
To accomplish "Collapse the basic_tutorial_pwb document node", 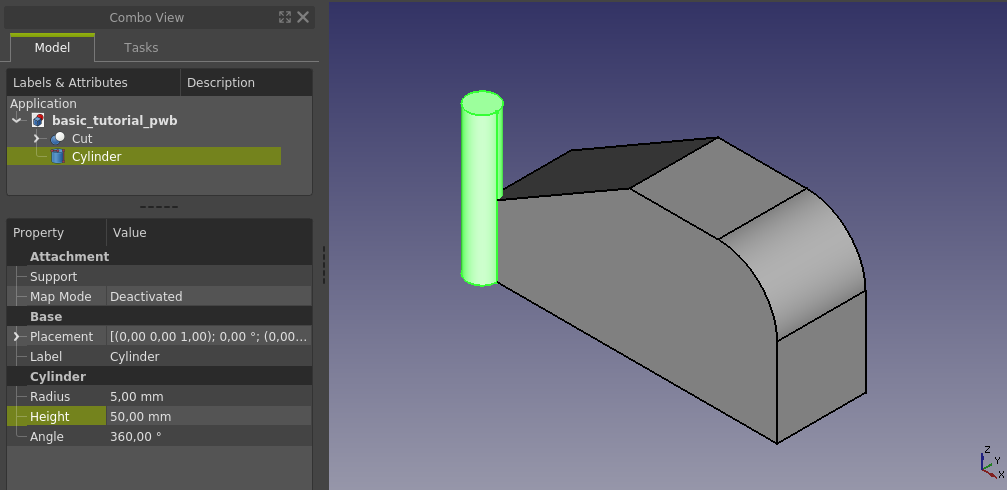I will 17,120.
